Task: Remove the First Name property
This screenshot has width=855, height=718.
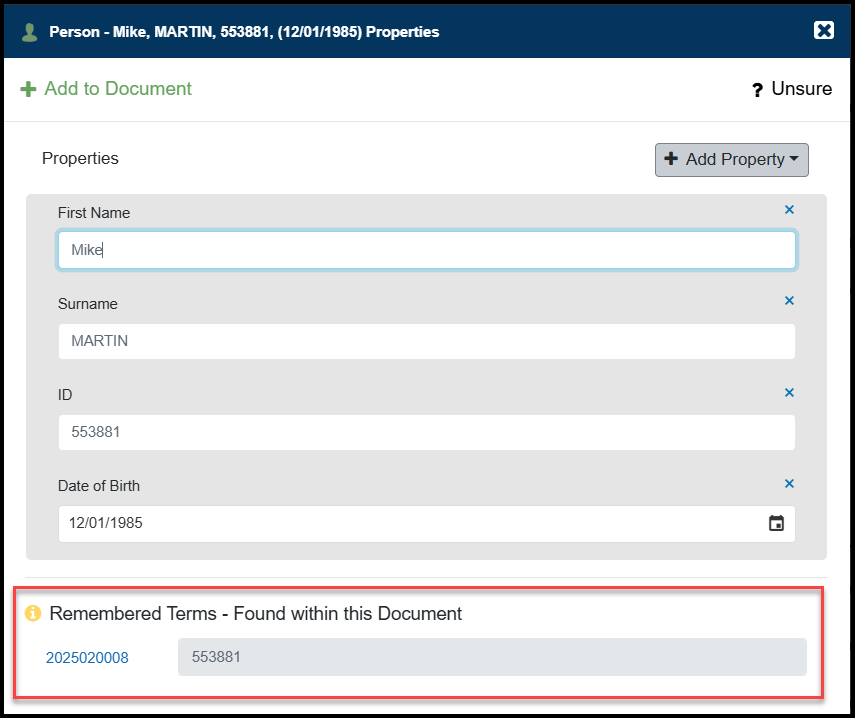Action: coord(789,210)
